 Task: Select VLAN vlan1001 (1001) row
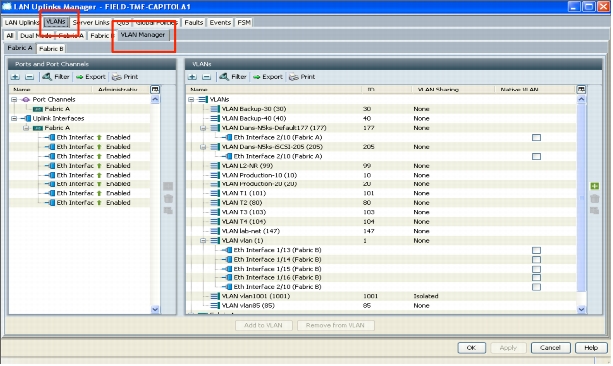pos(381,296)
